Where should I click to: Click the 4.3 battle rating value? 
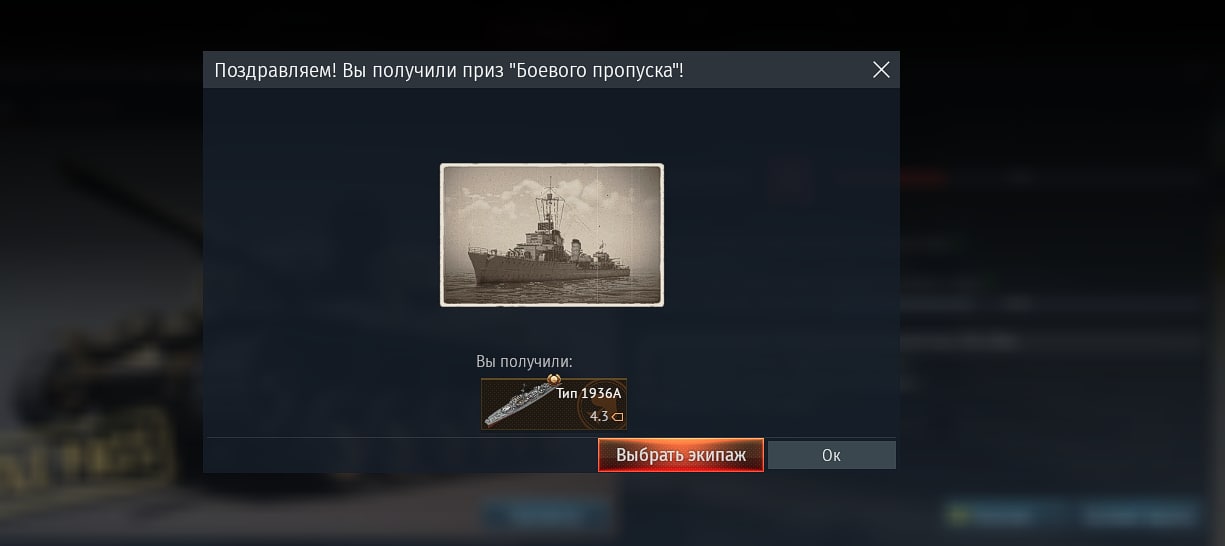(599, 417)
